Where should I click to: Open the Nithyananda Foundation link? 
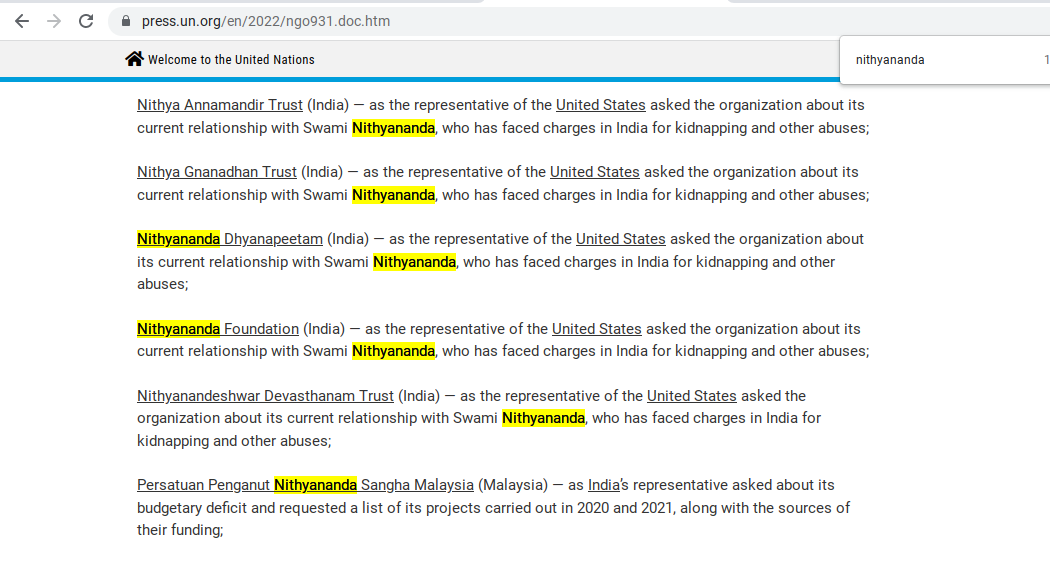click(218, 329)
